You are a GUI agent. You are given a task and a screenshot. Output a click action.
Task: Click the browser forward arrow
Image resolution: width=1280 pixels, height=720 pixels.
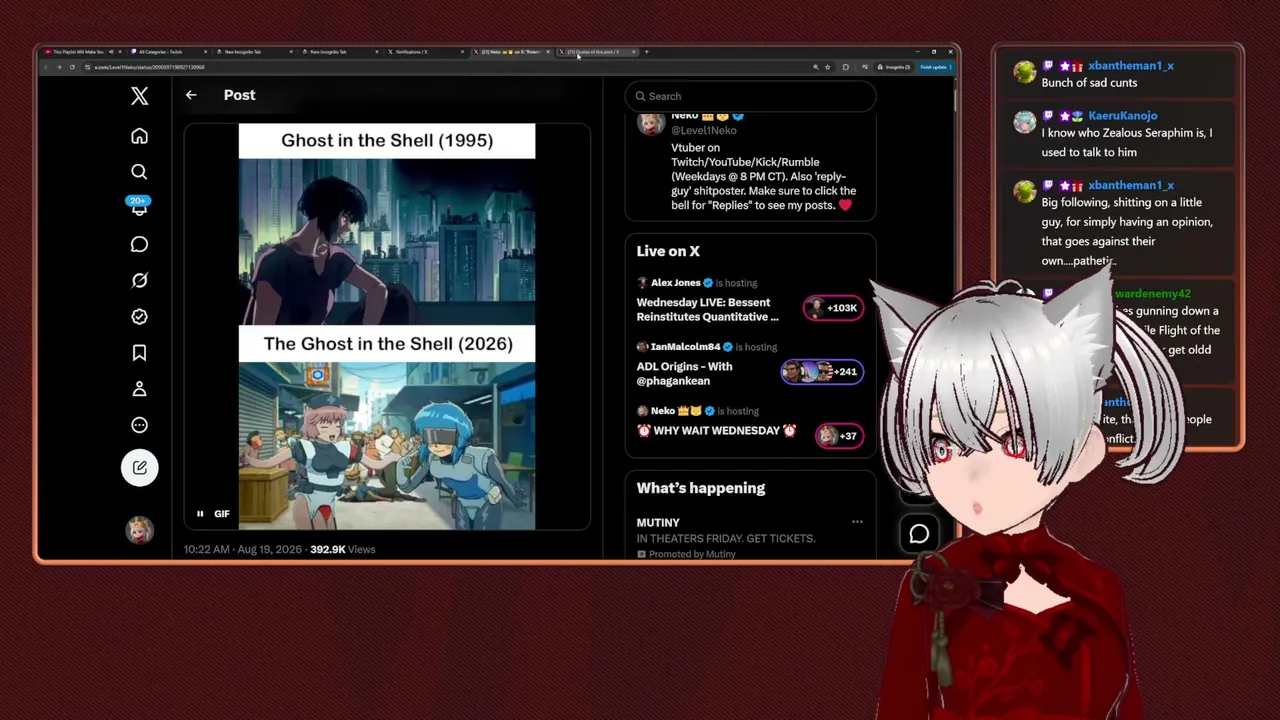point(58,67)
